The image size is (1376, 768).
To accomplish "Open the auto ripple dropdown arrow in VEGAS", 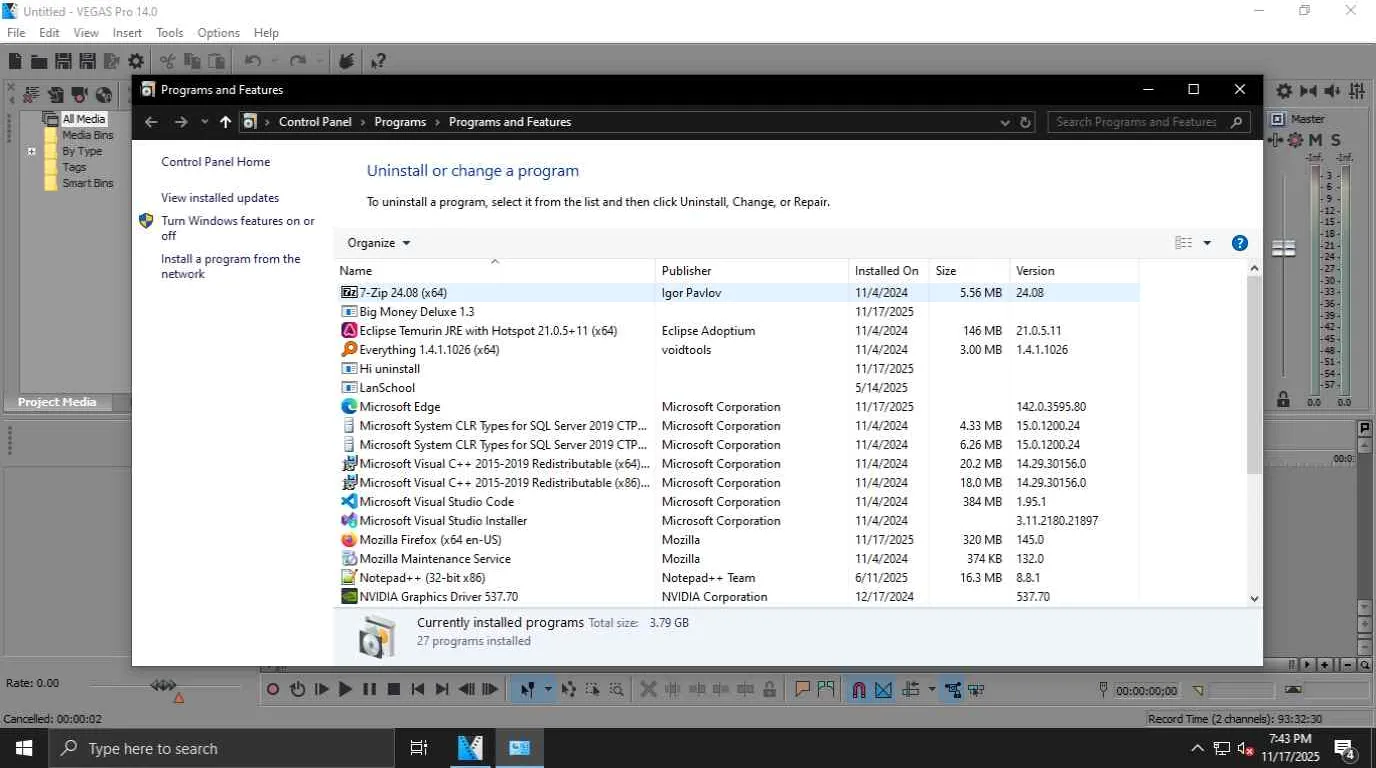I will tap(931, 689).
